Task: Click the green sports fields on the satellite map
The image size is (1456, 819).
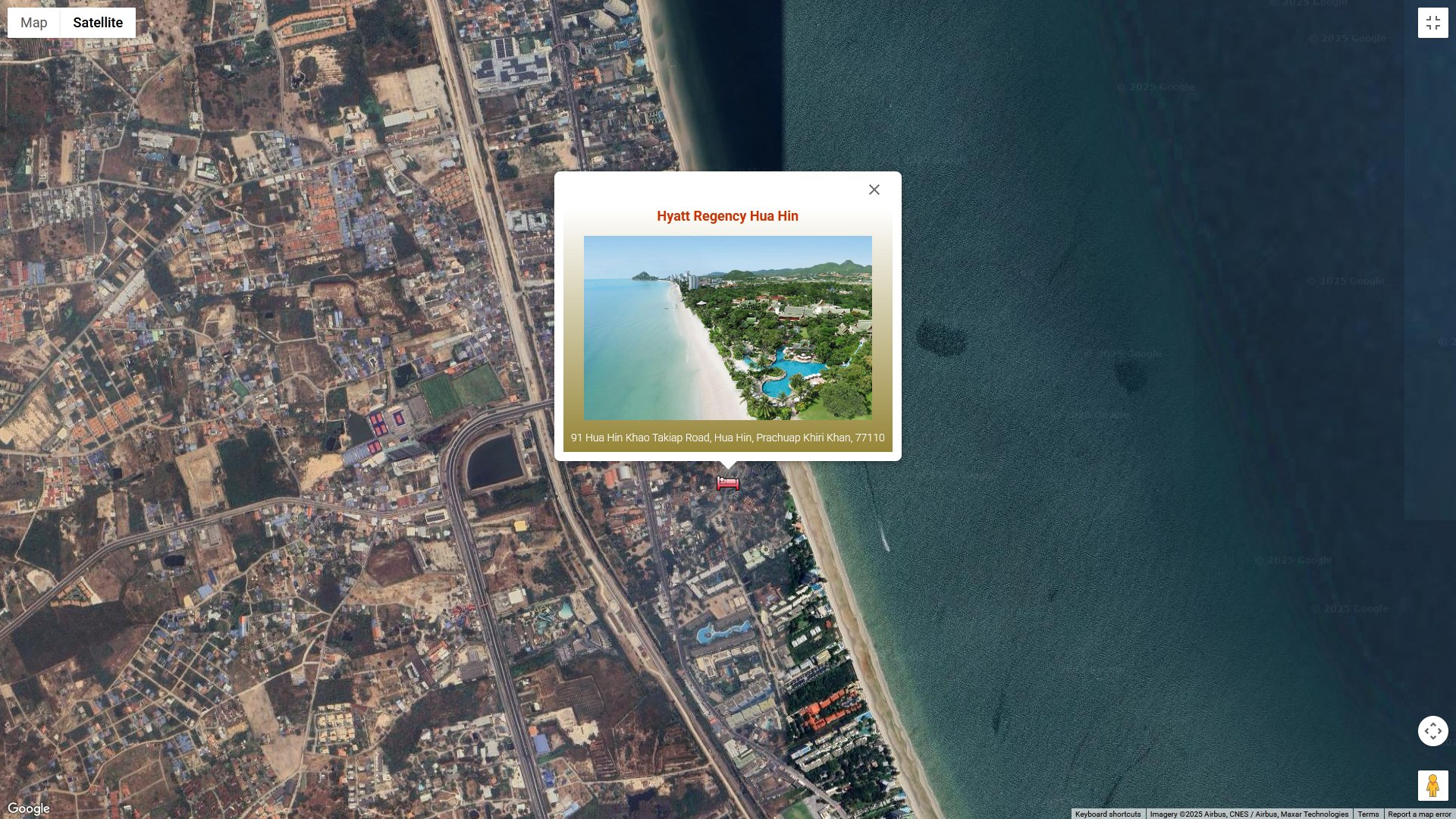Action: tap(460, 391)
